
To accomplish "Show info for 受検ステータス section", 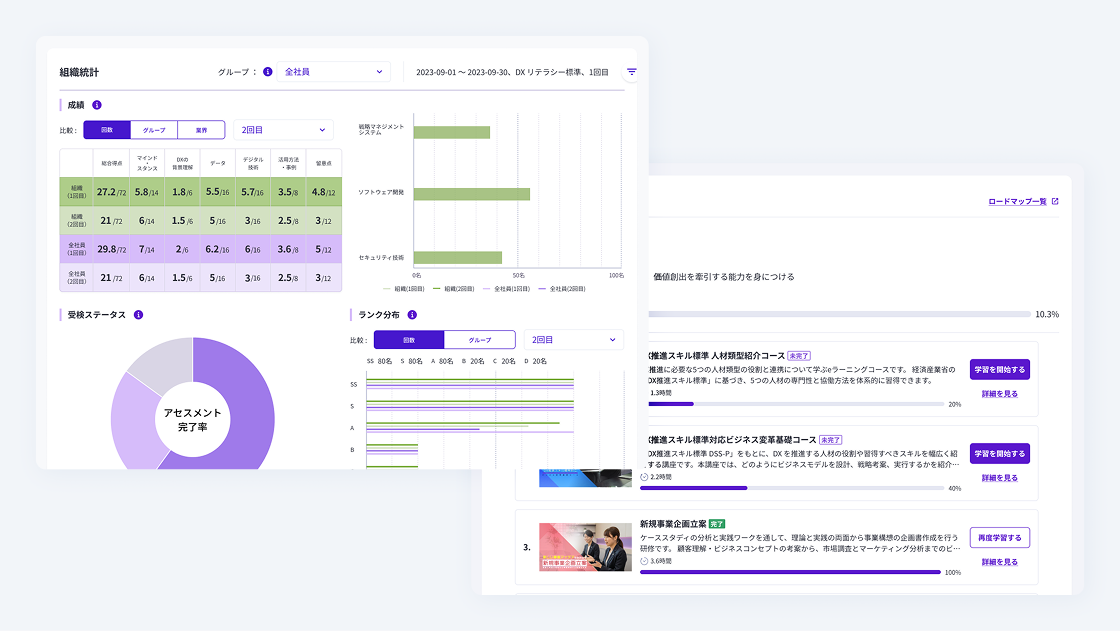I will pos(139,315).
